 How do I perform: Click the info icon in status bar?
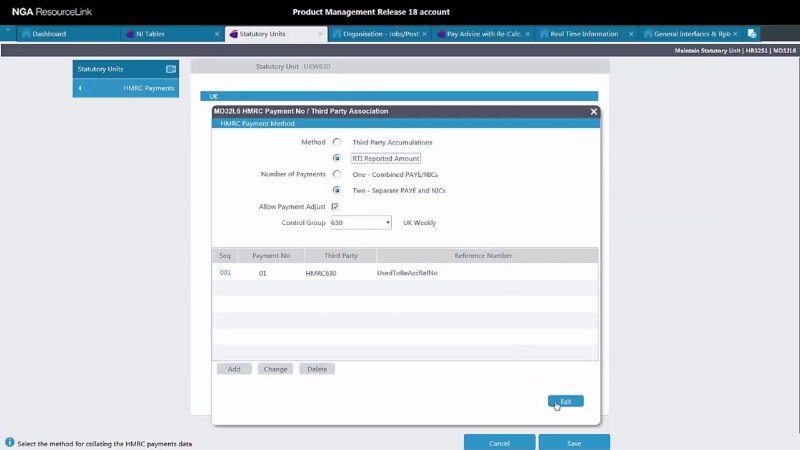pos(9,442)
